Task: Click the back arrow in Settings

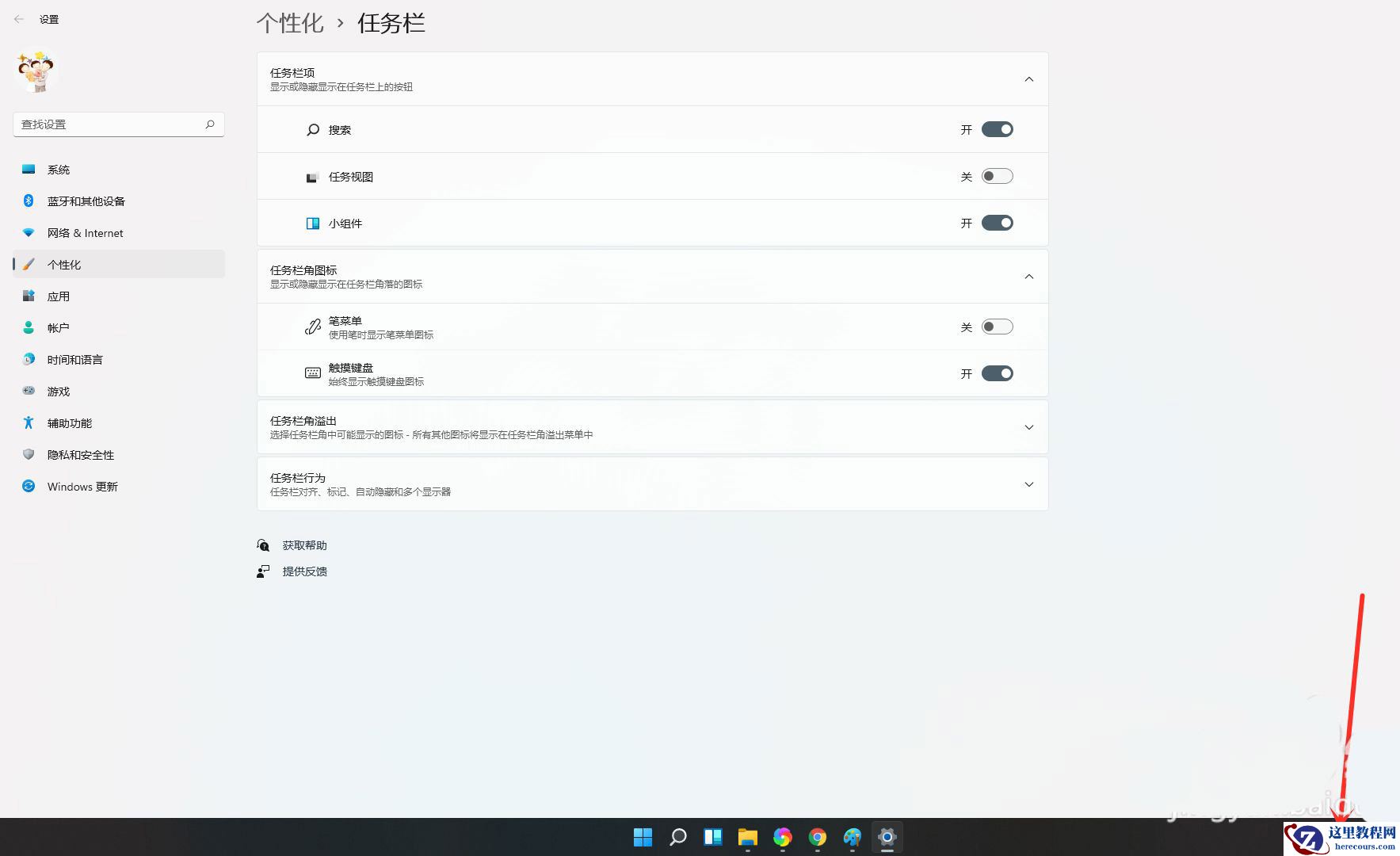Action: (18, 18)
